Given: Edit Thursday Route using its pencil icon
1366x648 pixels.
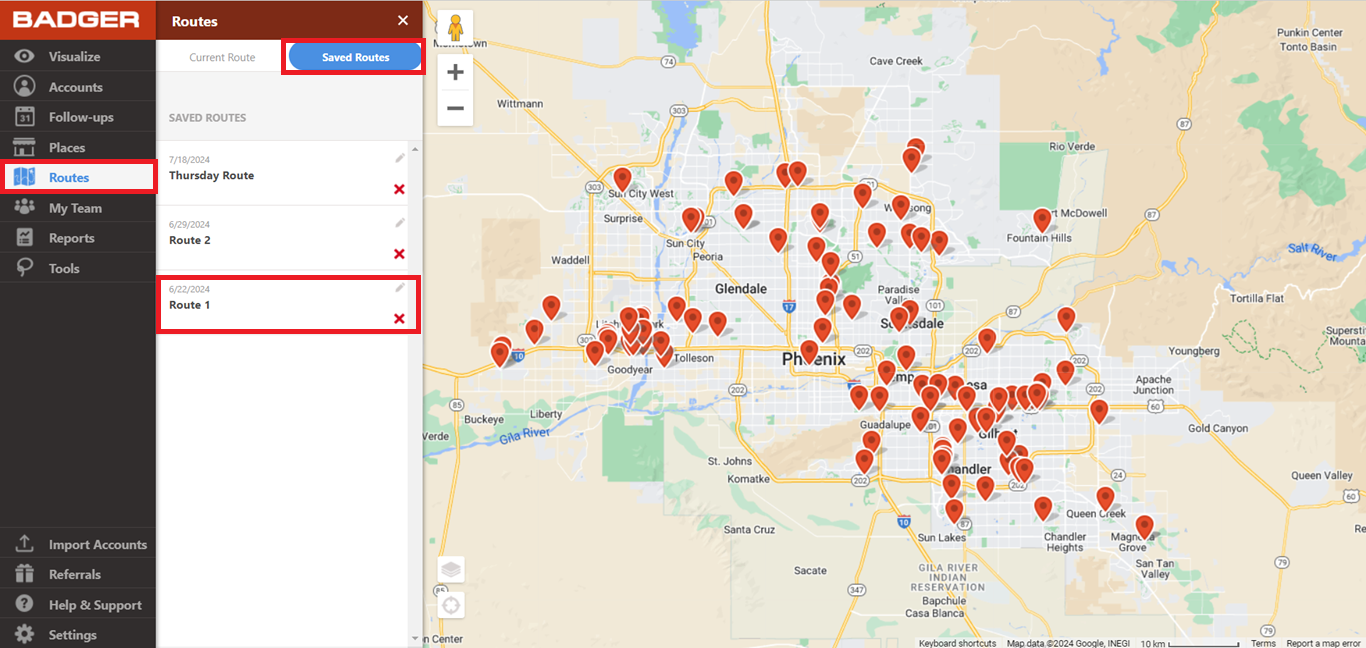Looking at the screenshot, I should pyautogui.click(x=399, y=157).
